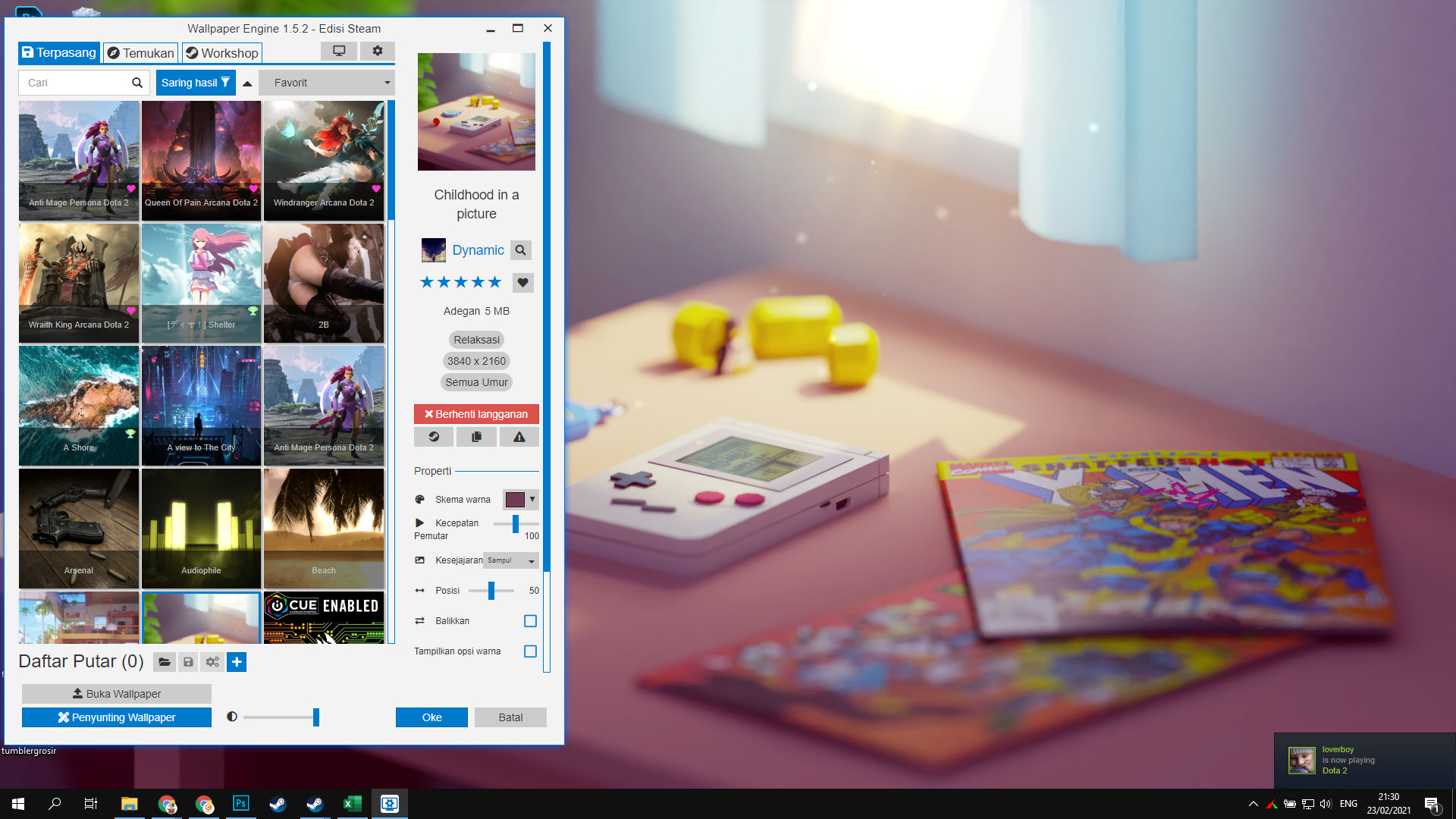This screenshot has width=1456, height=819.
Task: Click the Buka Wallpaper button
Action: [x=117, y=693]
